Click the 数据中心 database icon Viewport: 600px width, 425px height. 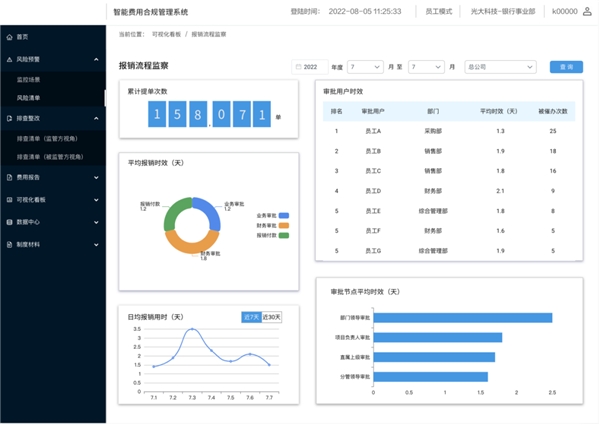9,222
